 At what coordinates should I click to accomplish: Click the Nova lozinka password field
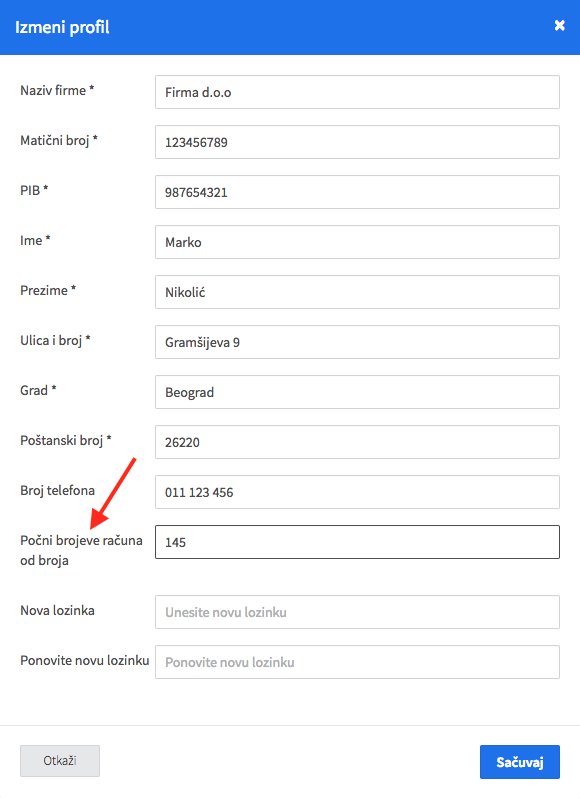[x=357, y=612]
